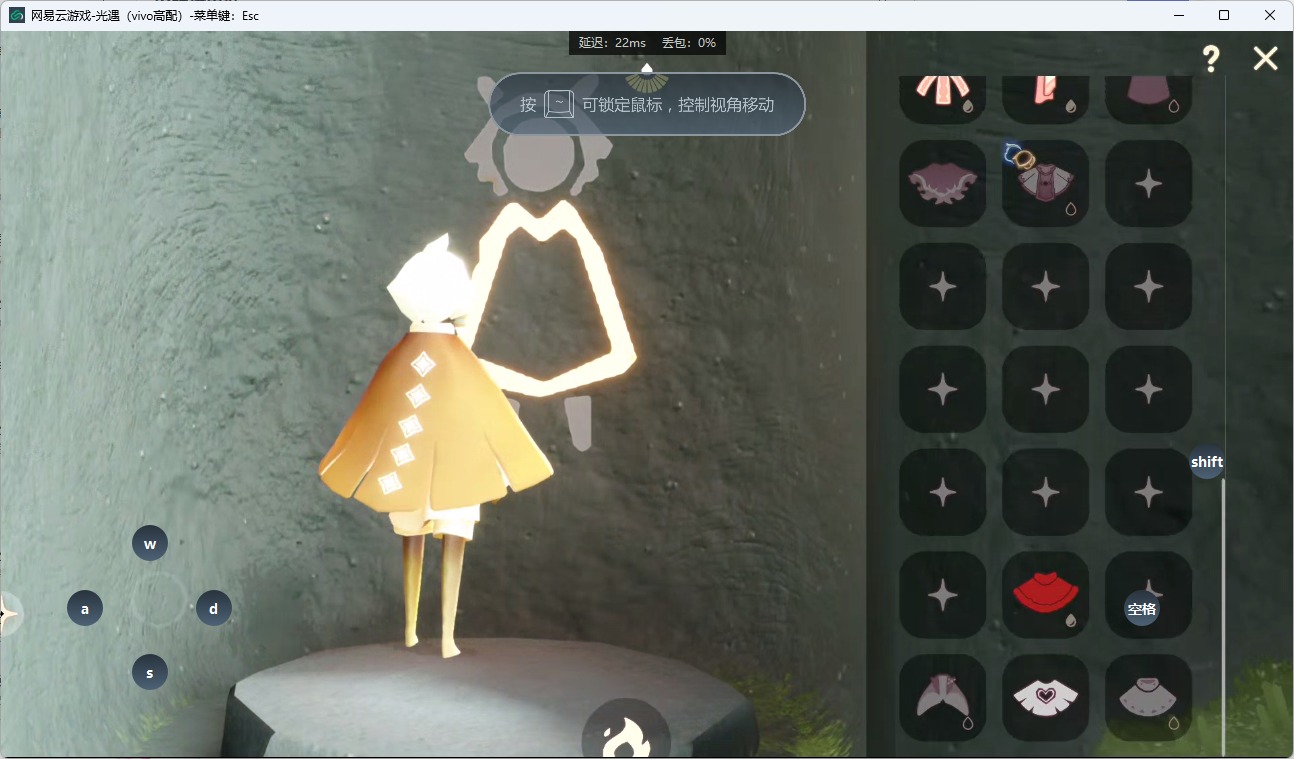Image resolution: width=1294 pixels, height=759 pixels.
Task: Choose the plain mauve cape in the top row
Action: click(x=1149, y=99)
